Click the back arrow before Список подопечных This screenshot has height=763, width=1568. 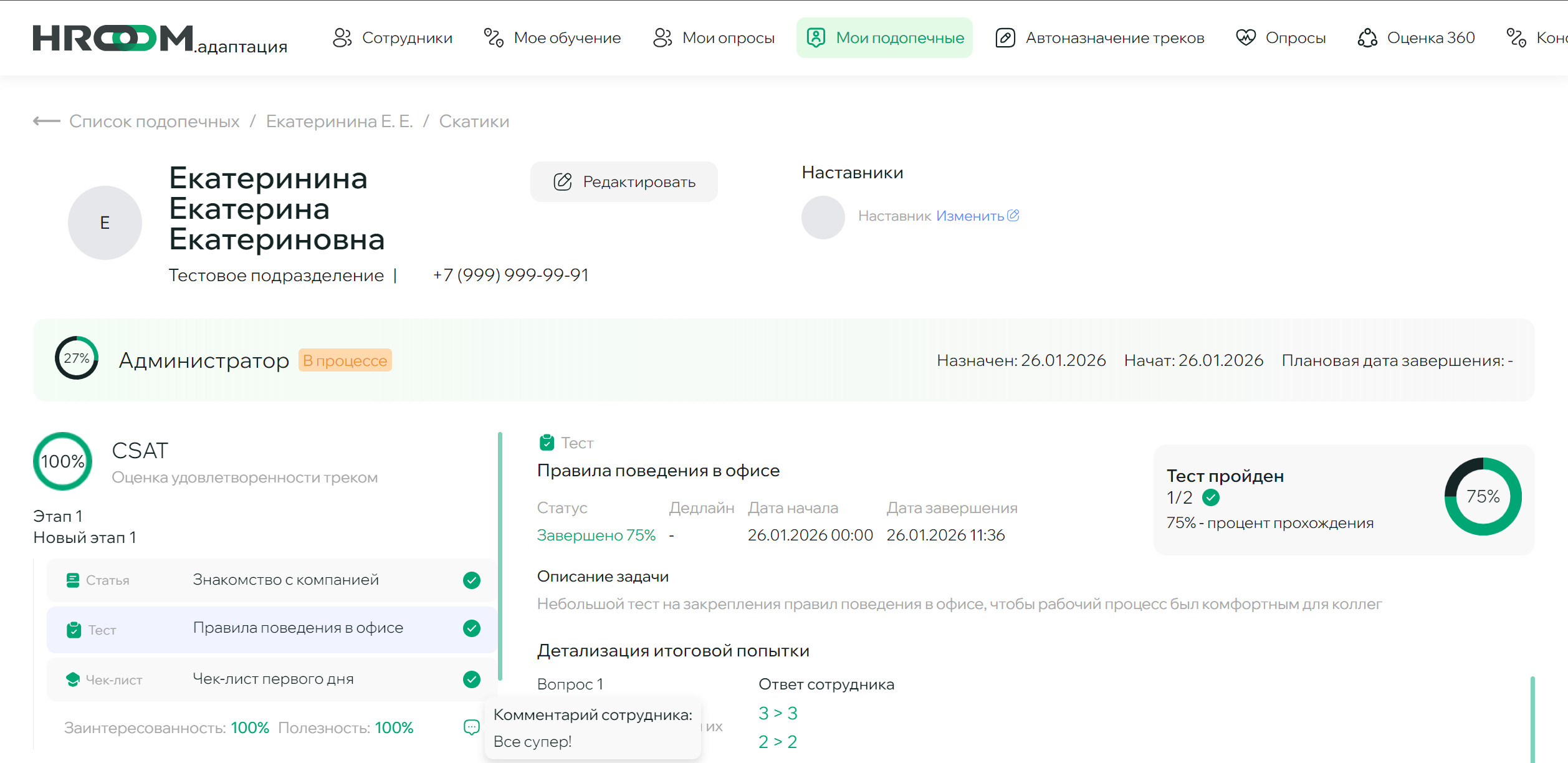coord(46,122)
